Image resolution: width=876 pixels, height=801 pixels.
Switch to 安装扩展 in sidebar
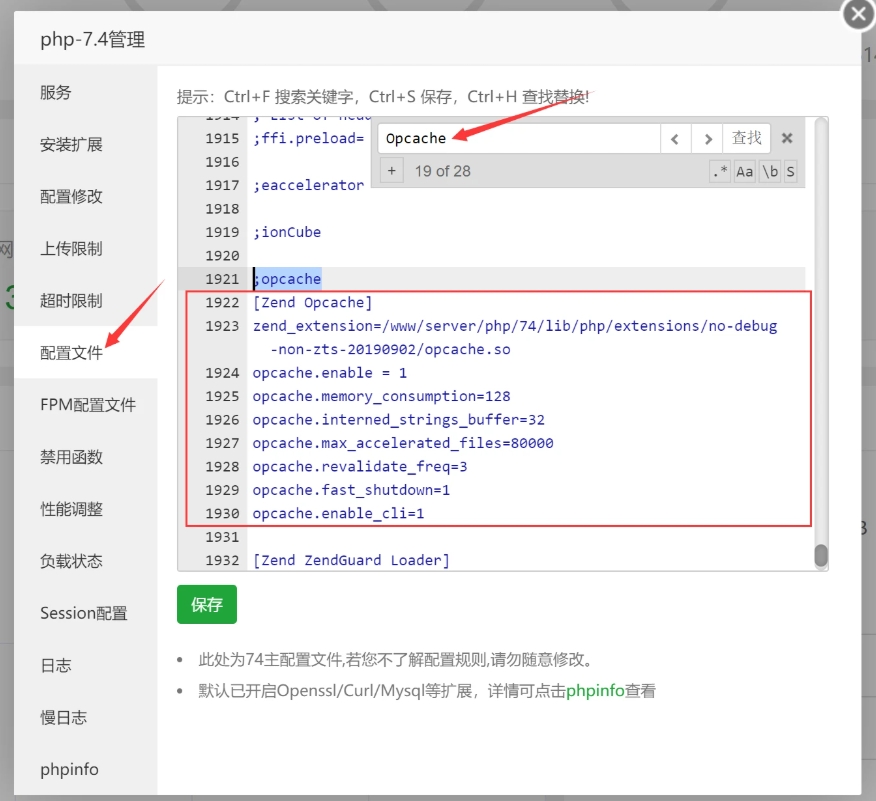pos(71,145)
